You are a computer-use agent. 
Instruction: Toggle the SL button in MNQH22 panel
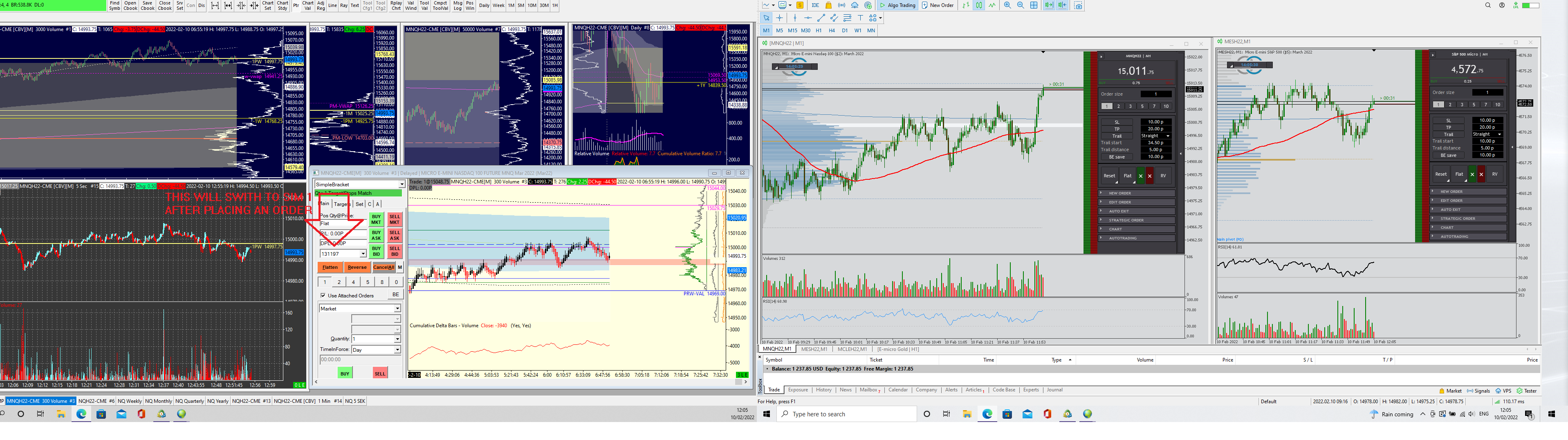click(1116, 122)
